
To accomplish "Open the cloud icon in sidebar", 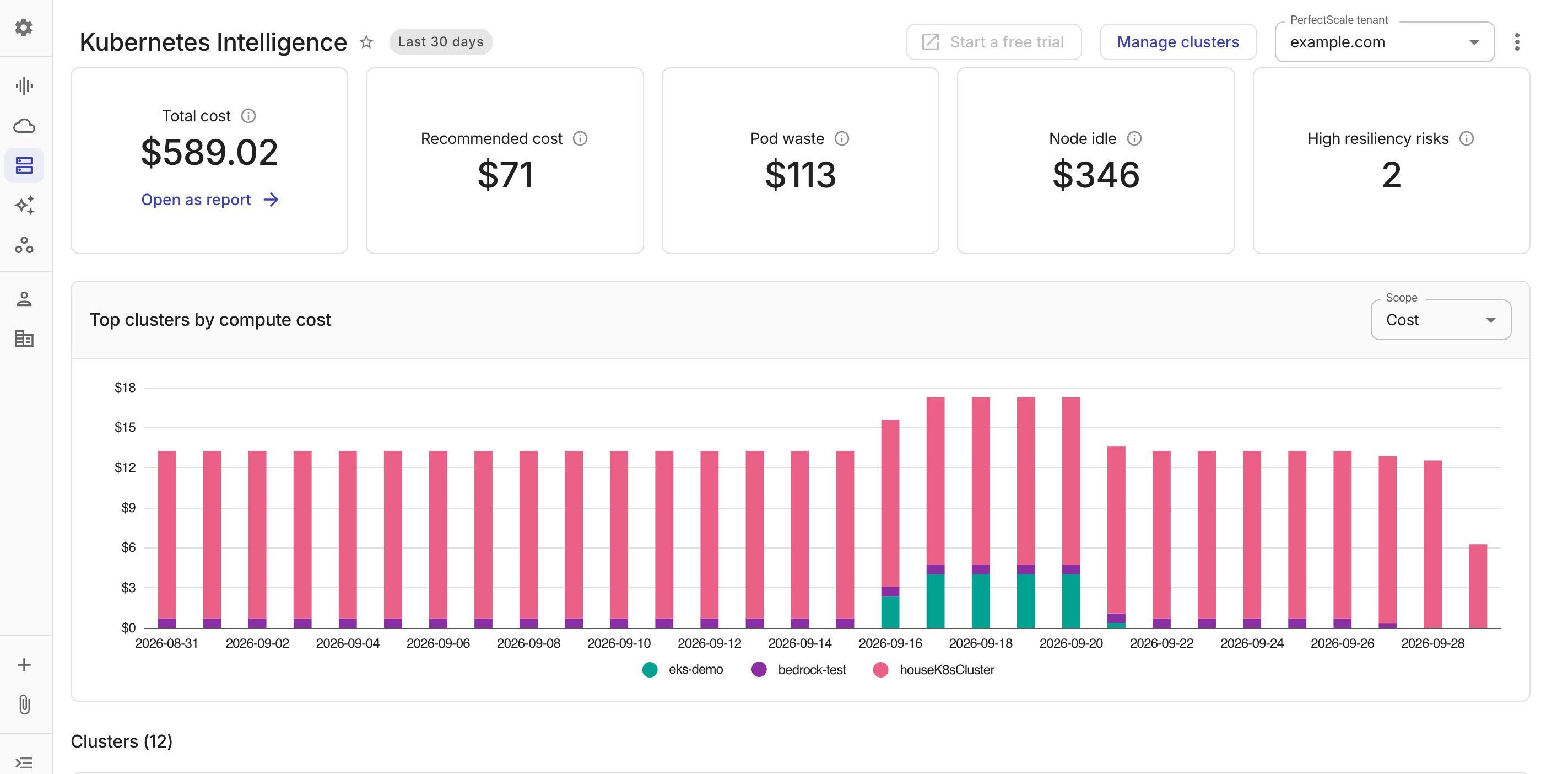I will point(24,126).
